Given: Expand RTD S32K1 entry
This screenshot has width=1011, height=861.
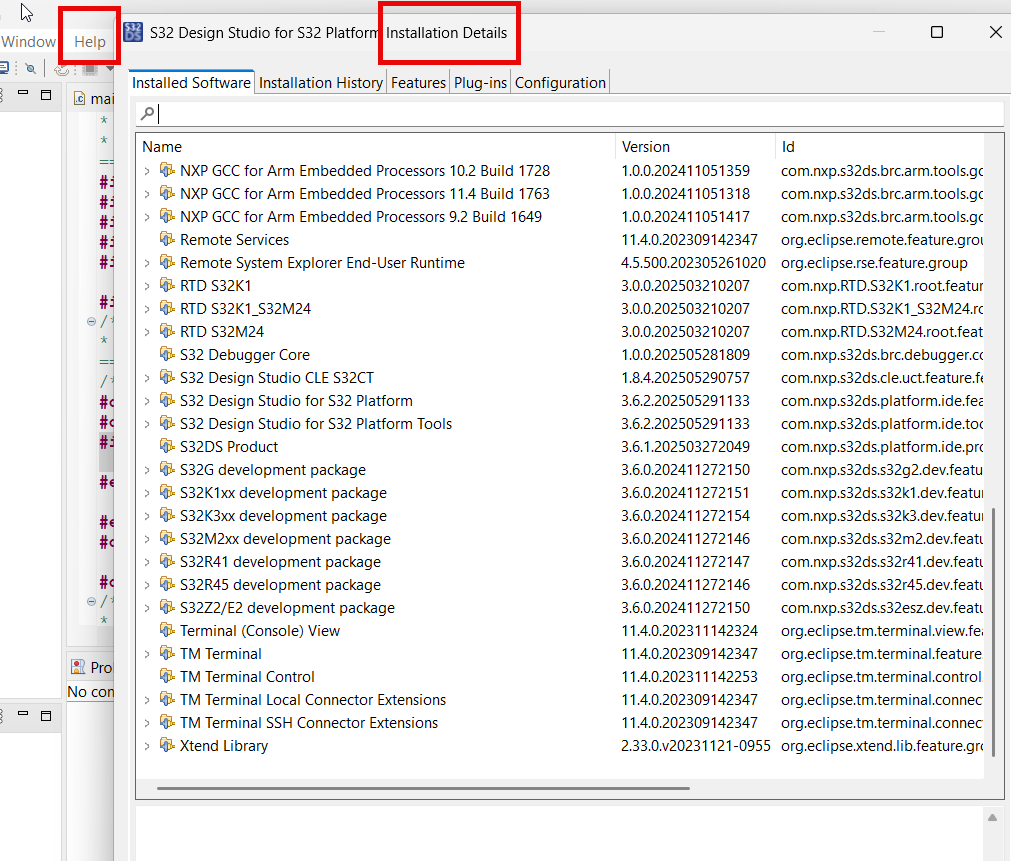Looking at the screenshot, I should pyautogui.click(x=147, y=286).
